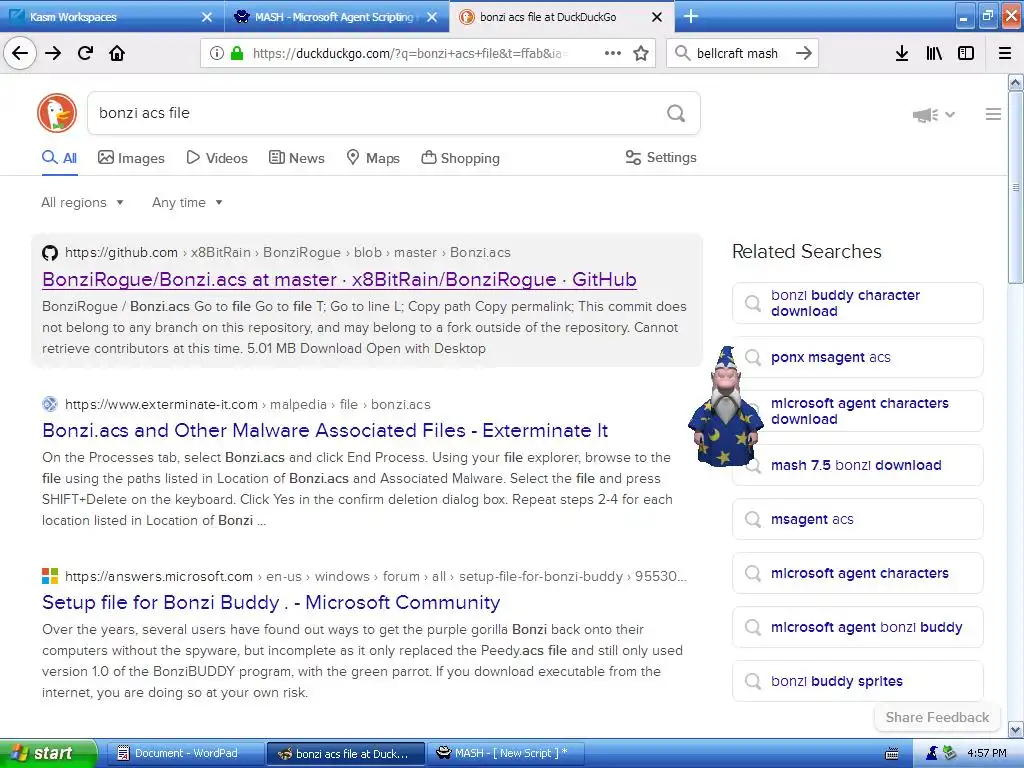
Task: Go forward one page in browser
Action: [53, 53]
